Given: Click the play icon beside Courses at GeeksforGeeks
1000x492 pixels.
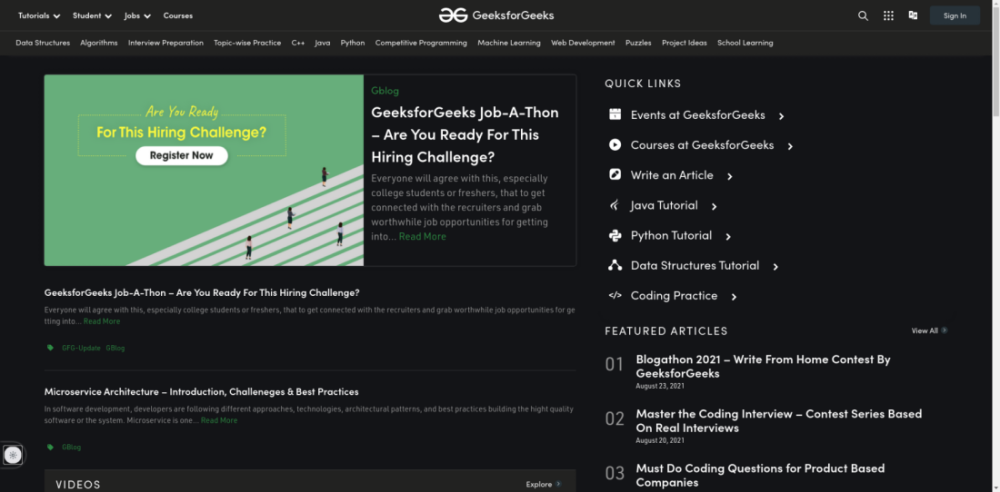Looking at the screenshot, I should click(615, 145).
